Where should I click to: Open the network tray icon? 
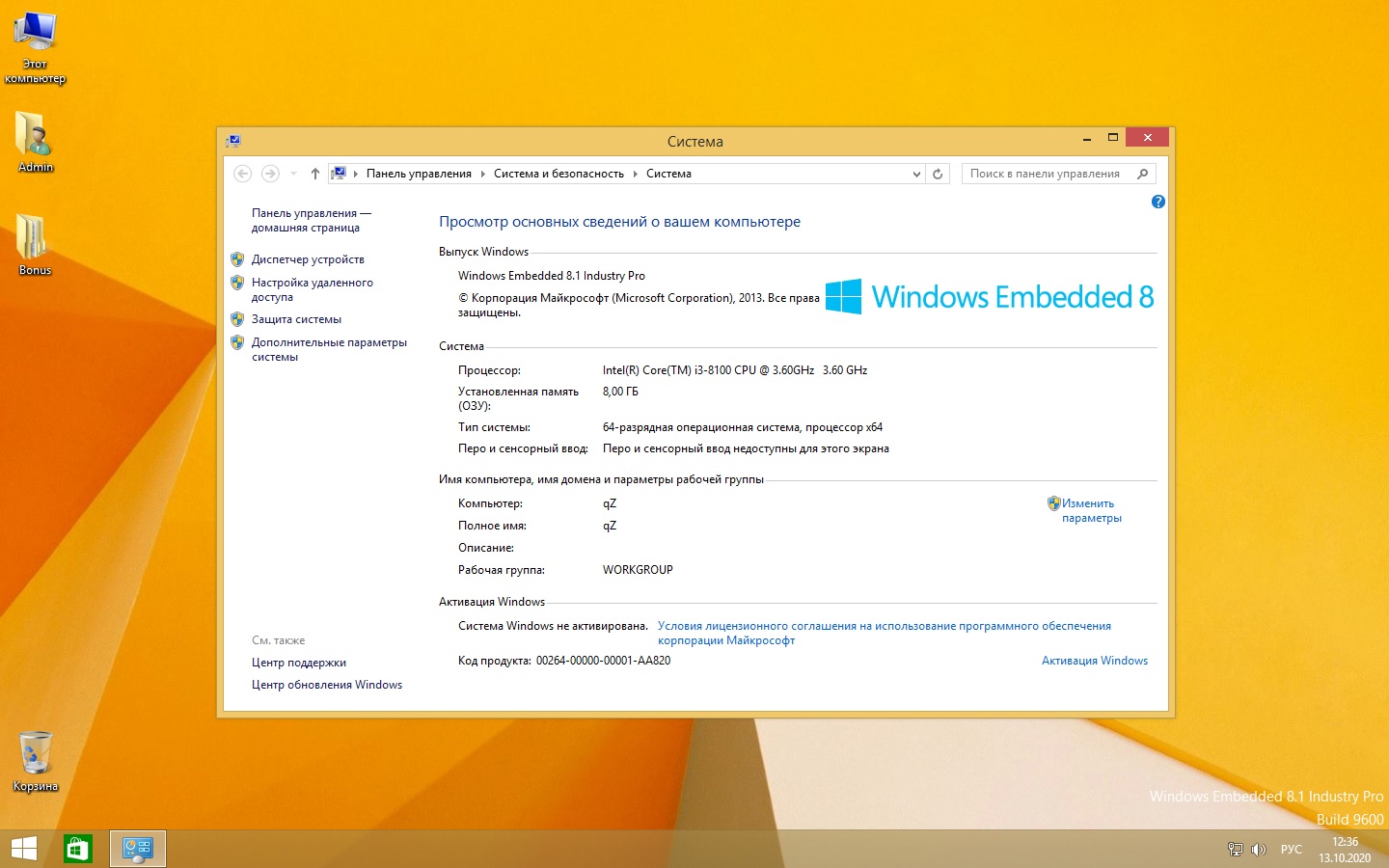[x=1235, y=850]
